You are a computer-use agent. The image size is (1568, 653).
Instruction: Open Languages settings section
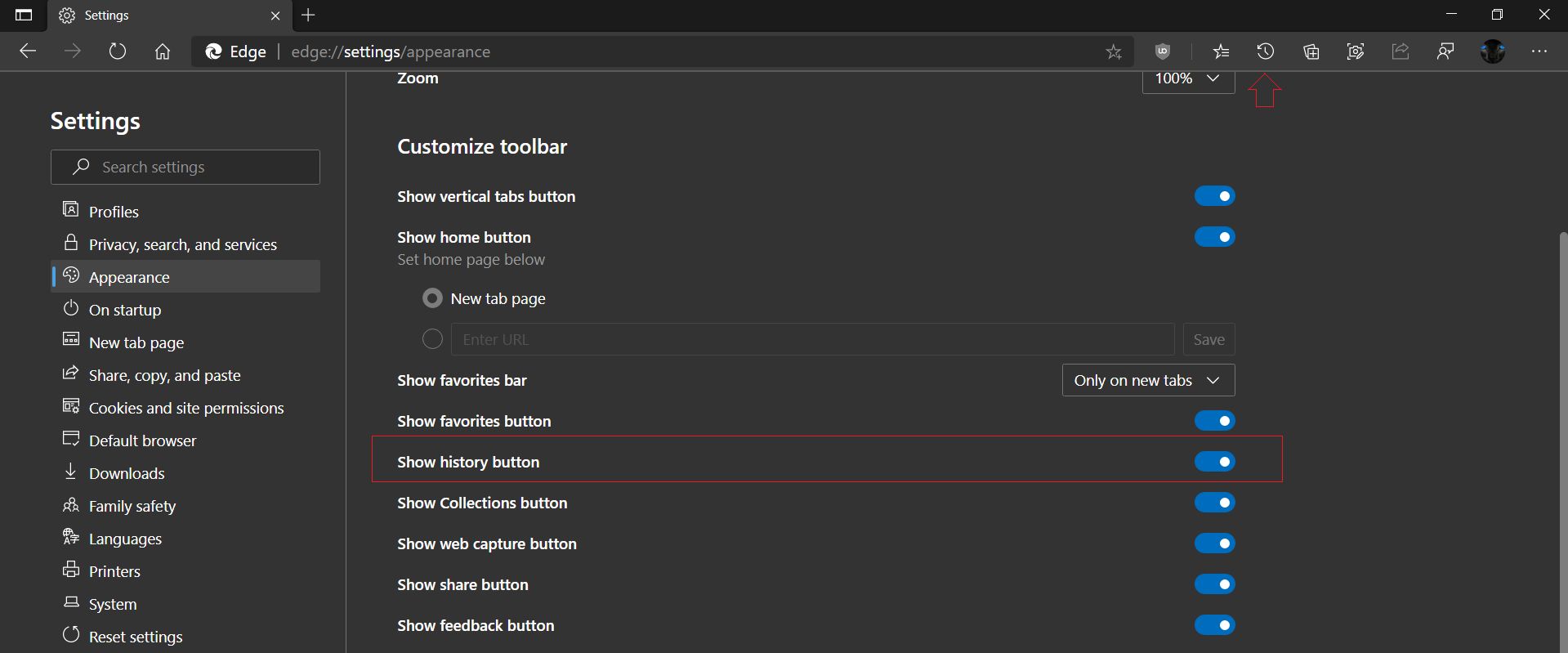(x=185, y=539)
